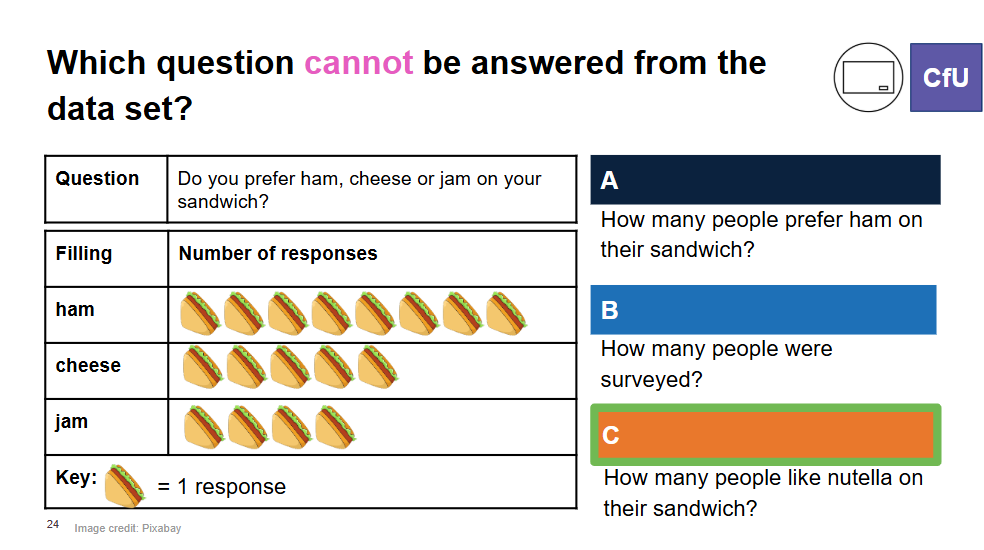Viewport: 984px width, 550px height.
Task: Click the mini whiteboard circle icon
Action: (x=868, y=77)
